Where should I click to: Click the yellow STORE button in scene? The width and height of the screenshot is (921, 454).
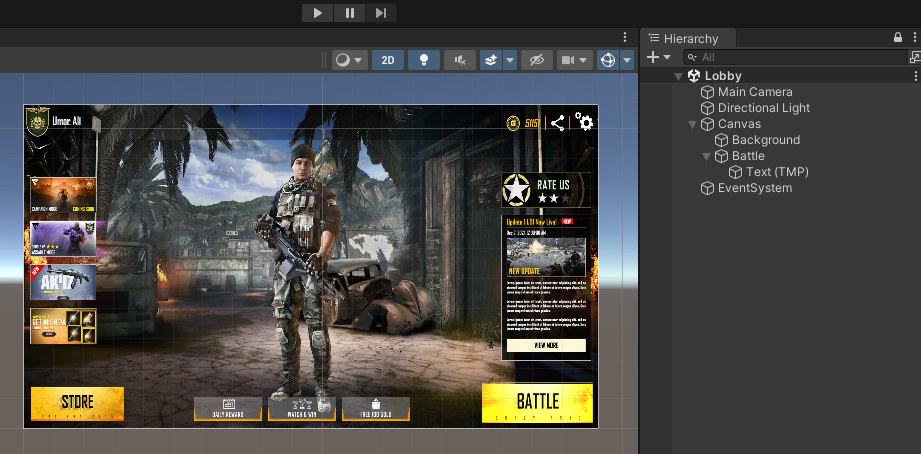pyautogui.click(x=78, y=403)
